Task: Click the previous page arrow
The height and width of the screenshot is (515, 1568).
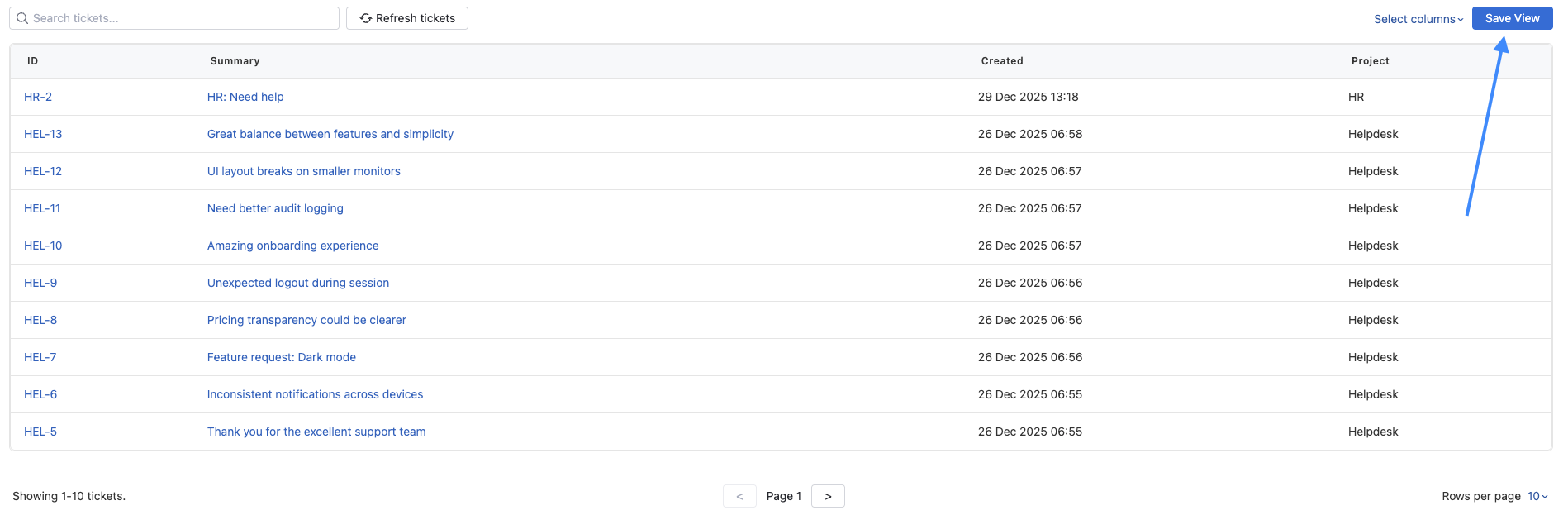Action: (x=739, y=496)
